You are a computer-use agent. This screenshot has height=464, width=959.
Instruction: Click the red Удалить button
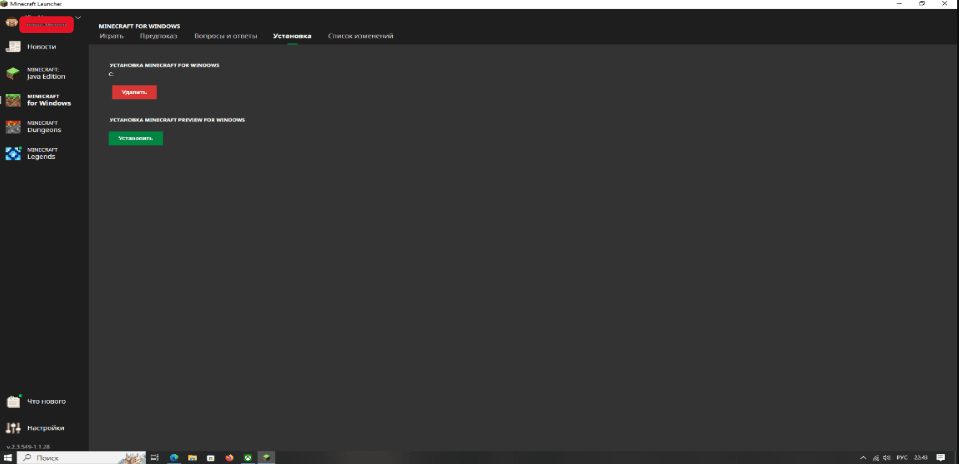pos(134,92)
